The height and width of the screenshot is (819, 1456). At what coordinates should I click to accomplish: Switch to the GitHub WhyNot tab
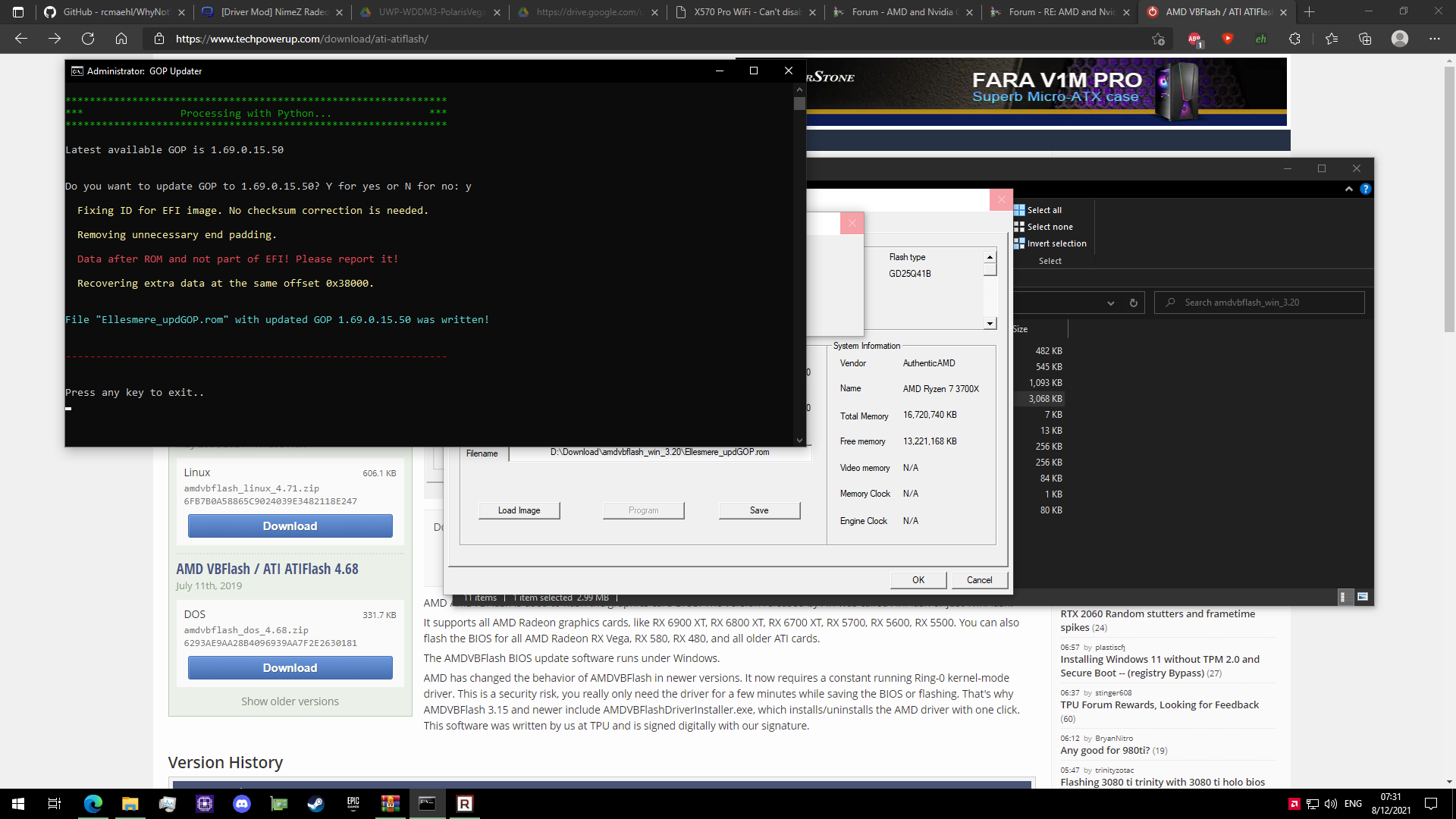click(115, 12)
